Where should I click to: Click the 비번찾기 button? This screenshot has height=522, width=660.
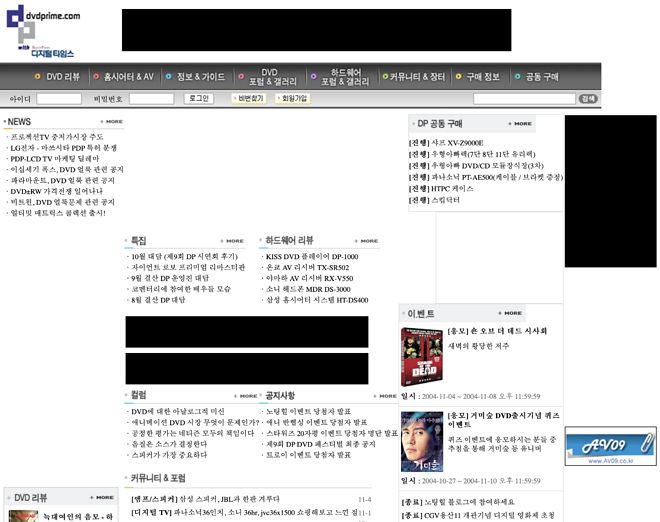point(249,99)
